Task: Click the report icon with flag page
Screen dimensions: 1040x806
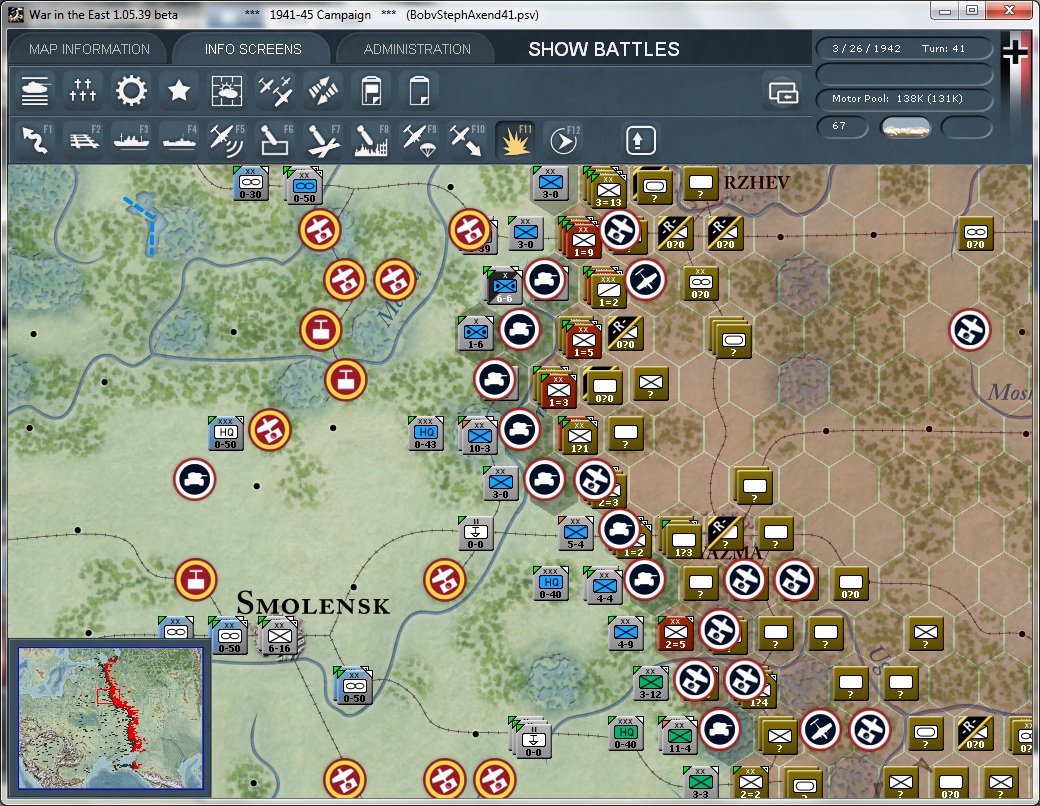Action: click(x=371, y=91)
